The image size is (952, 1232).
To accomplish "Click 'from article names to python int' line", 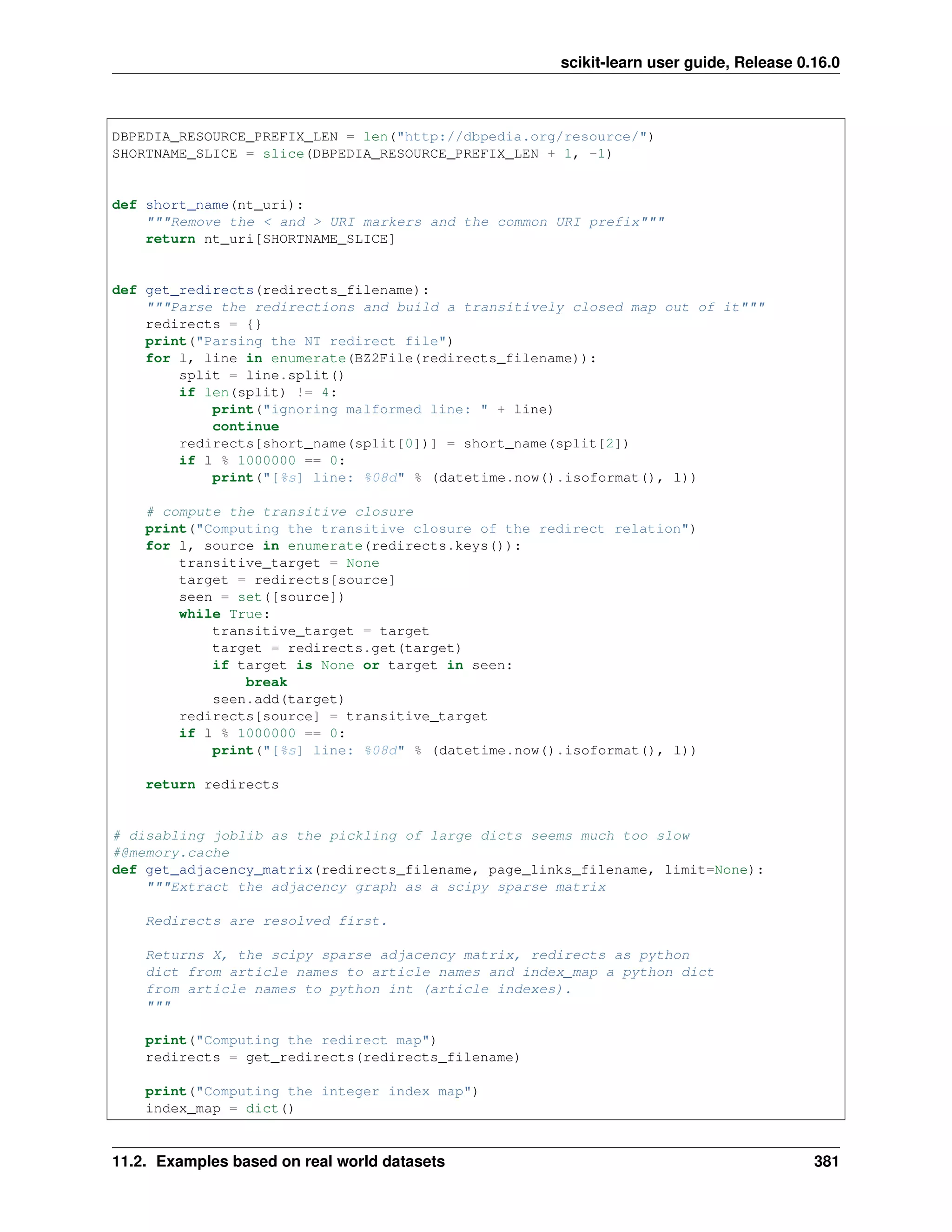I will [x=359, y=989].
